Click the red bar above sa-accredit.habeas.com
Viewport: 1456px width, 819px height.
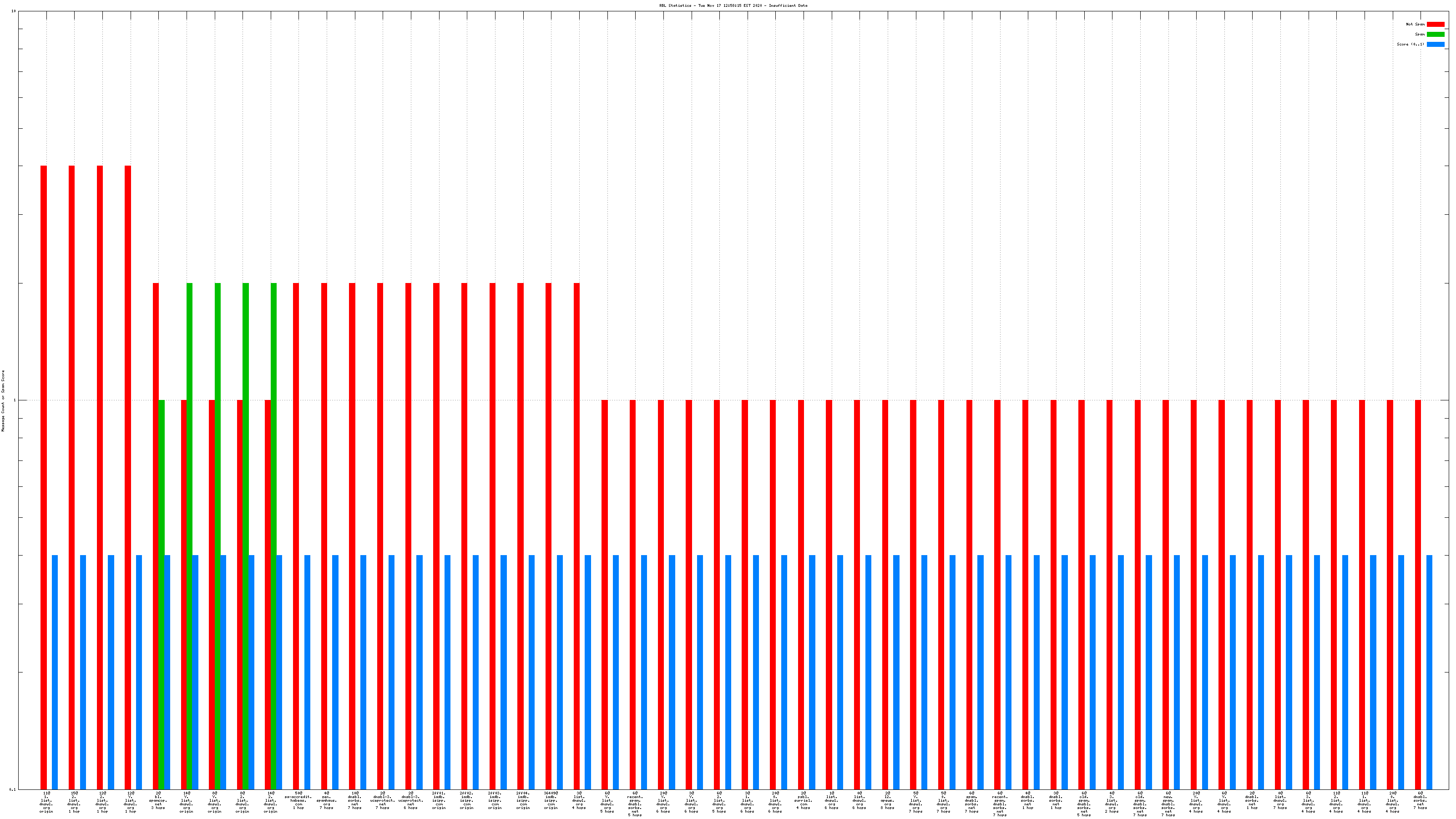pyautogui.click(x=296, y=536)
